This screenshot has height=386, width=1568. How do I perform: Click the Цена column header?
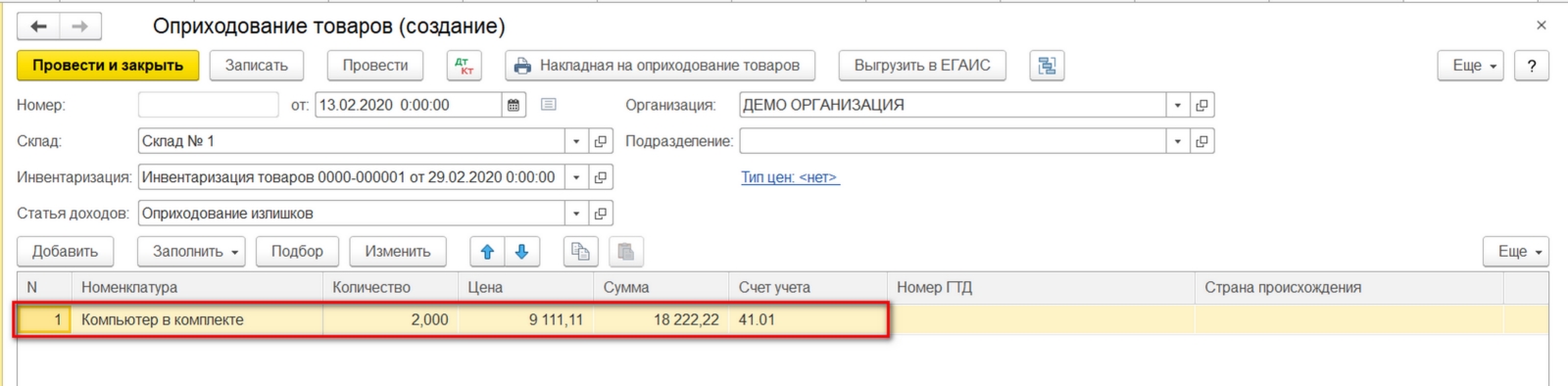pos(525,287)
